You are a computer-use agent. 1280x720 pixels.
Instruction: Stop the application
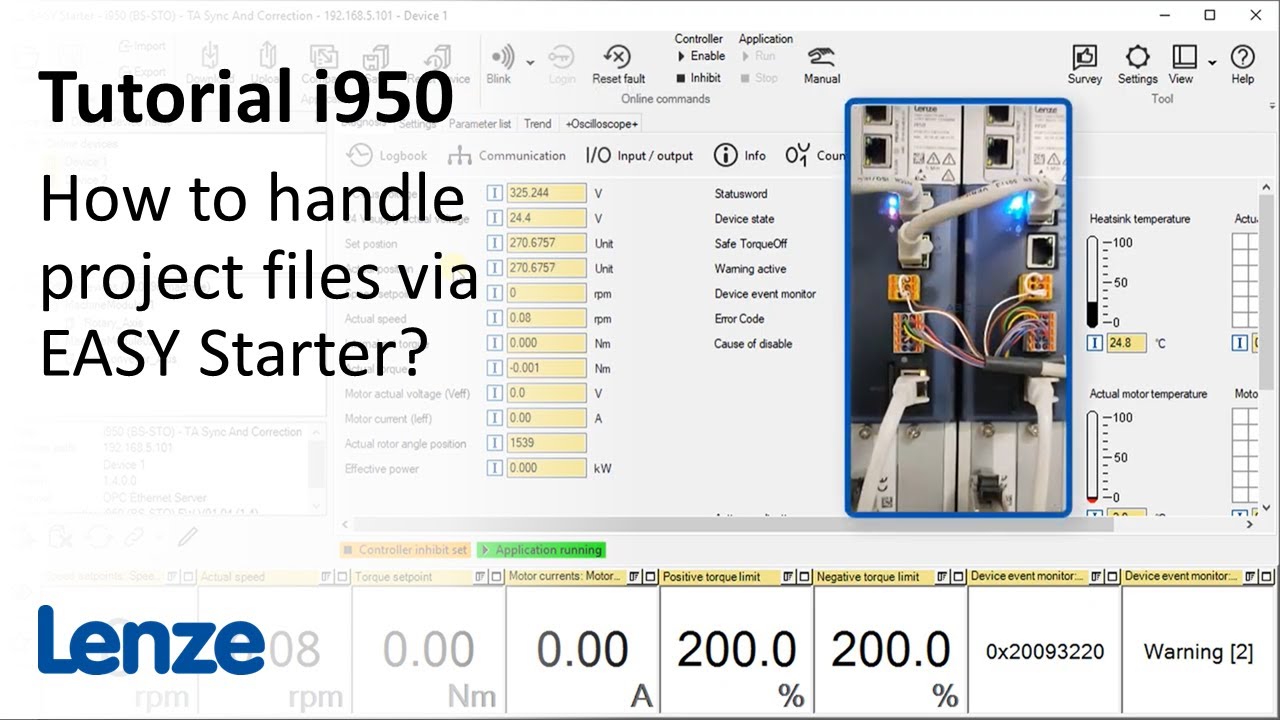759,77
